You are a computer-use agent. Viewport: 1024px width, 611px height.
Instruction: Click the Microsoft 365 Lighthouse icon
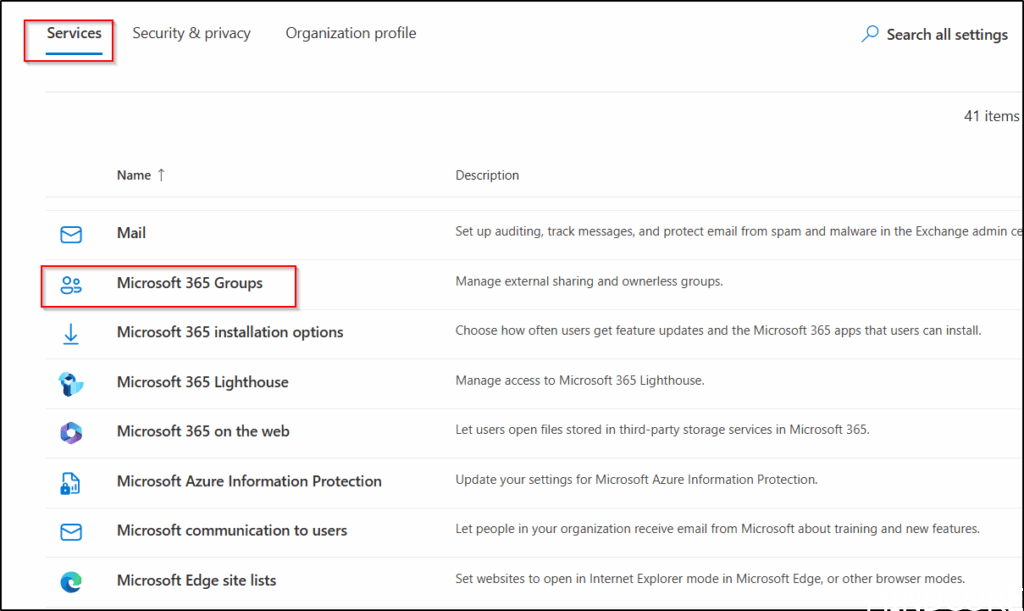click(71, 383)
